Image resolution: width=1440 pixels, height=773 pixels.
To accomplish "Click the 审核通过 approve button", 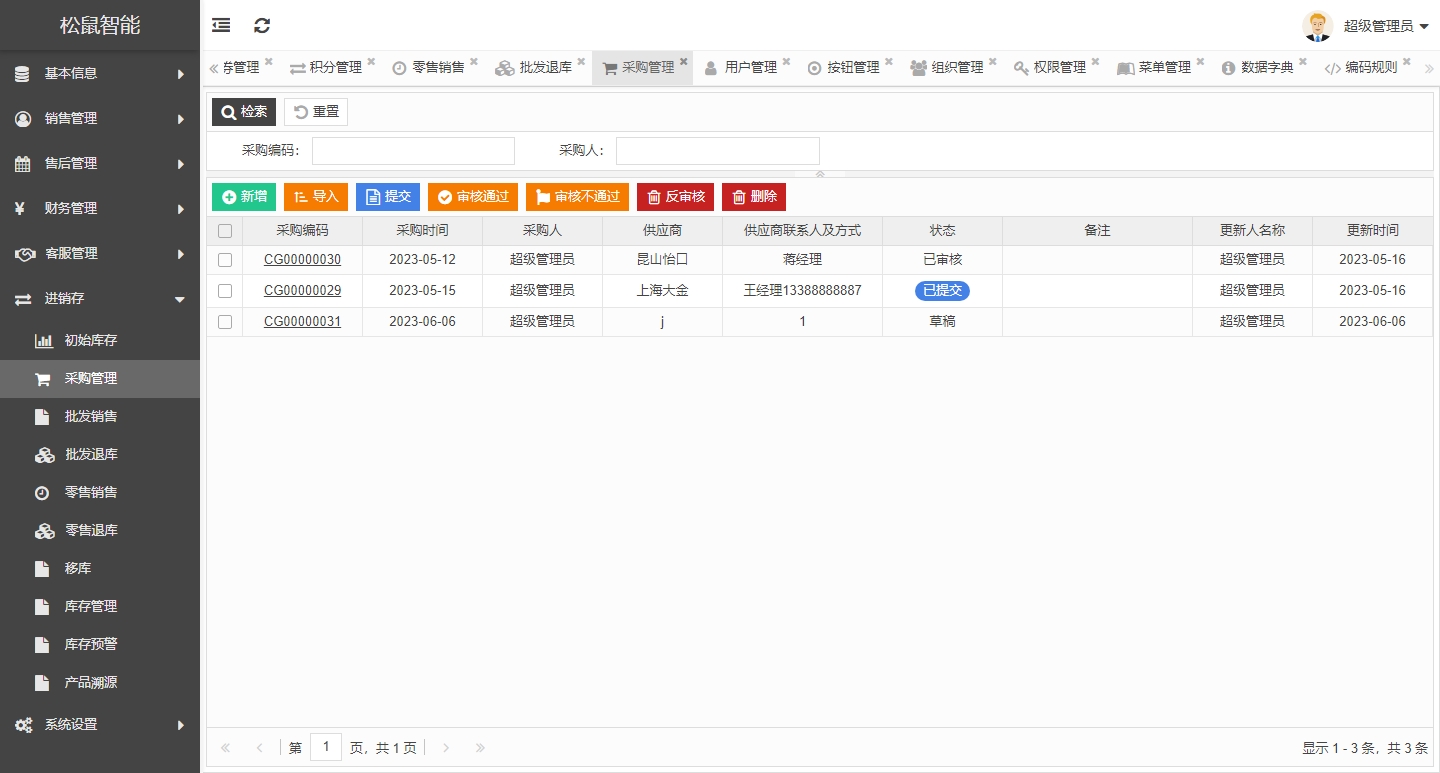I will 473,197.
